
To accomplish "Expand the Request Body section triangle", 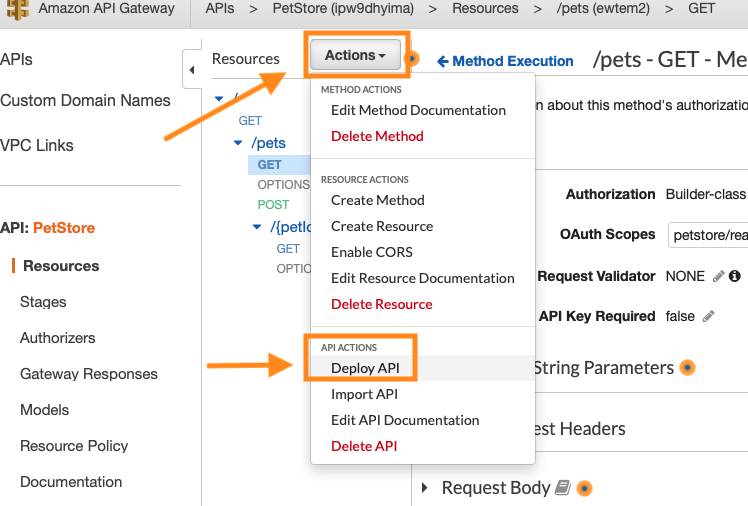I will click(x=425, y=487).
